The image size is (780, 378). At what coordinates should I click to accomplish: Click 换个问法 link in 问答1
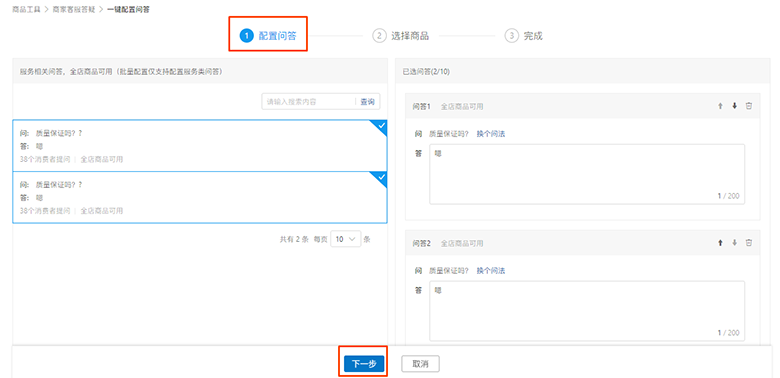(x=490, y=134)
